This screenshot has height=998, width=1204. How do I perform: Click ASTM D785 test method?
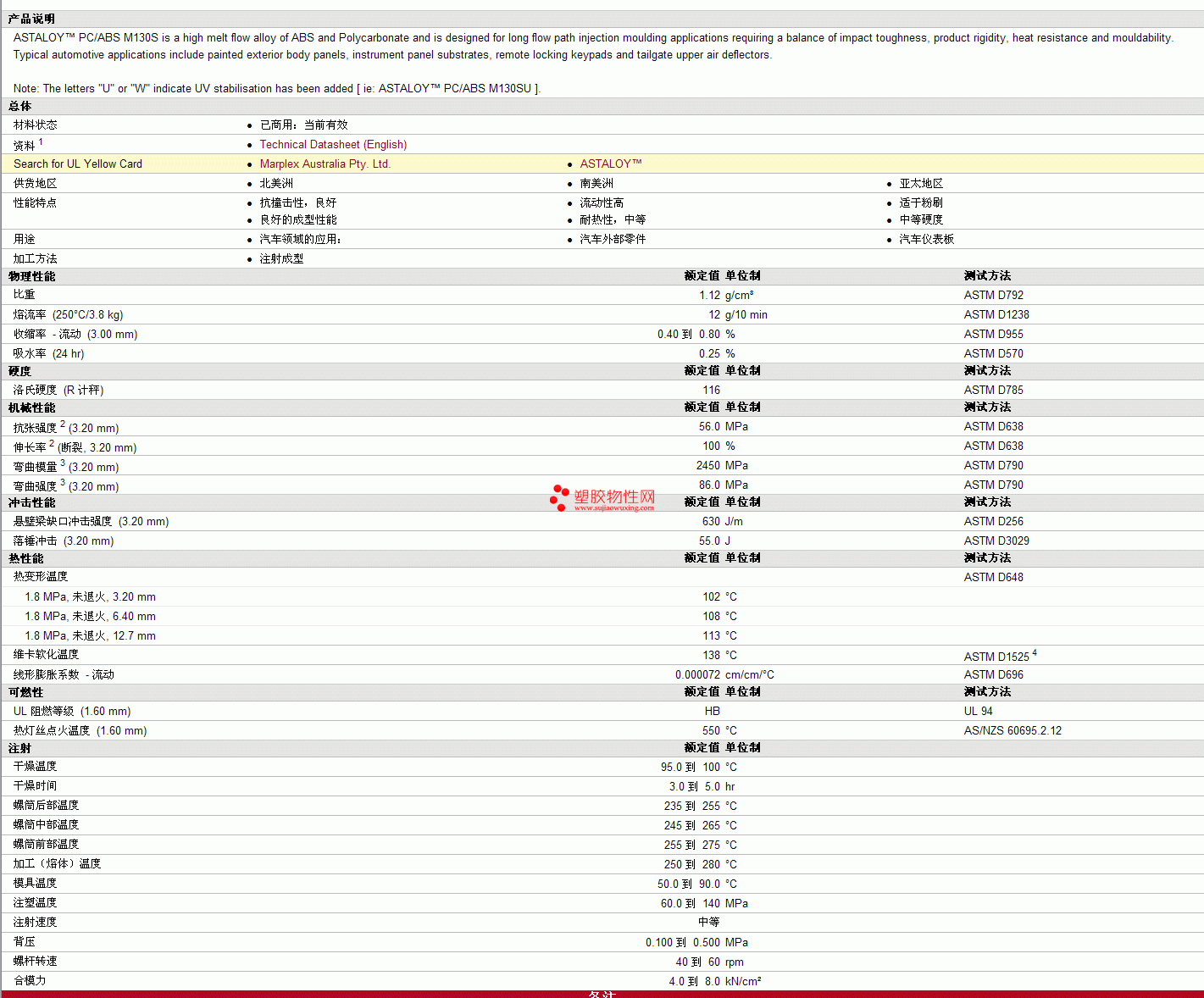point(994,391)
